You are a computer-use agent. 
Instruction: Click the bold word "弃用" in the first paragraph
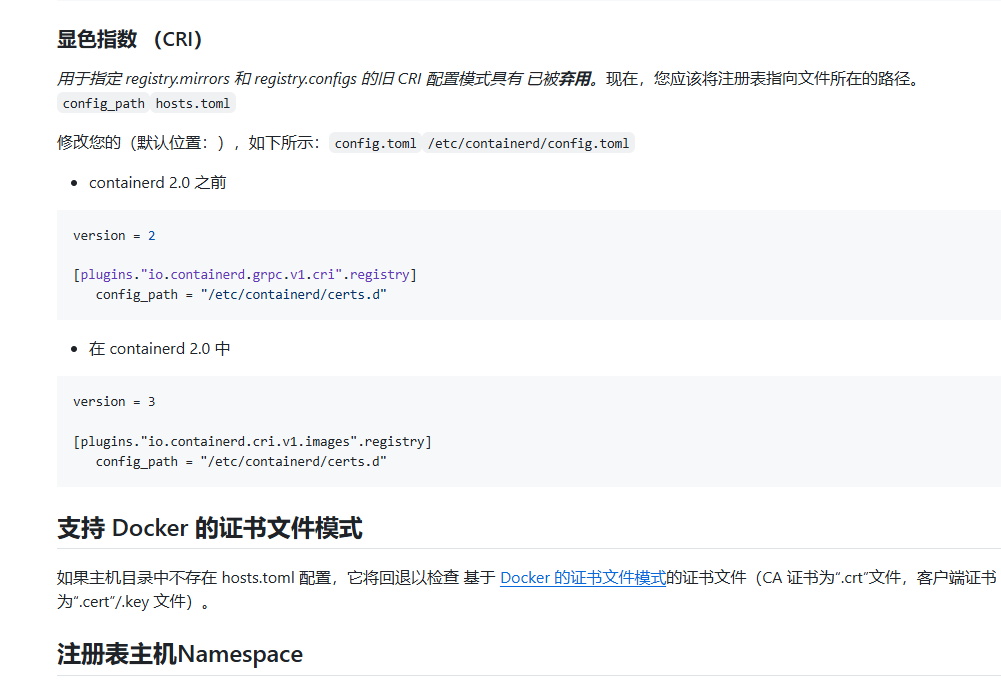pyautogui.click(x=574, y=78)
